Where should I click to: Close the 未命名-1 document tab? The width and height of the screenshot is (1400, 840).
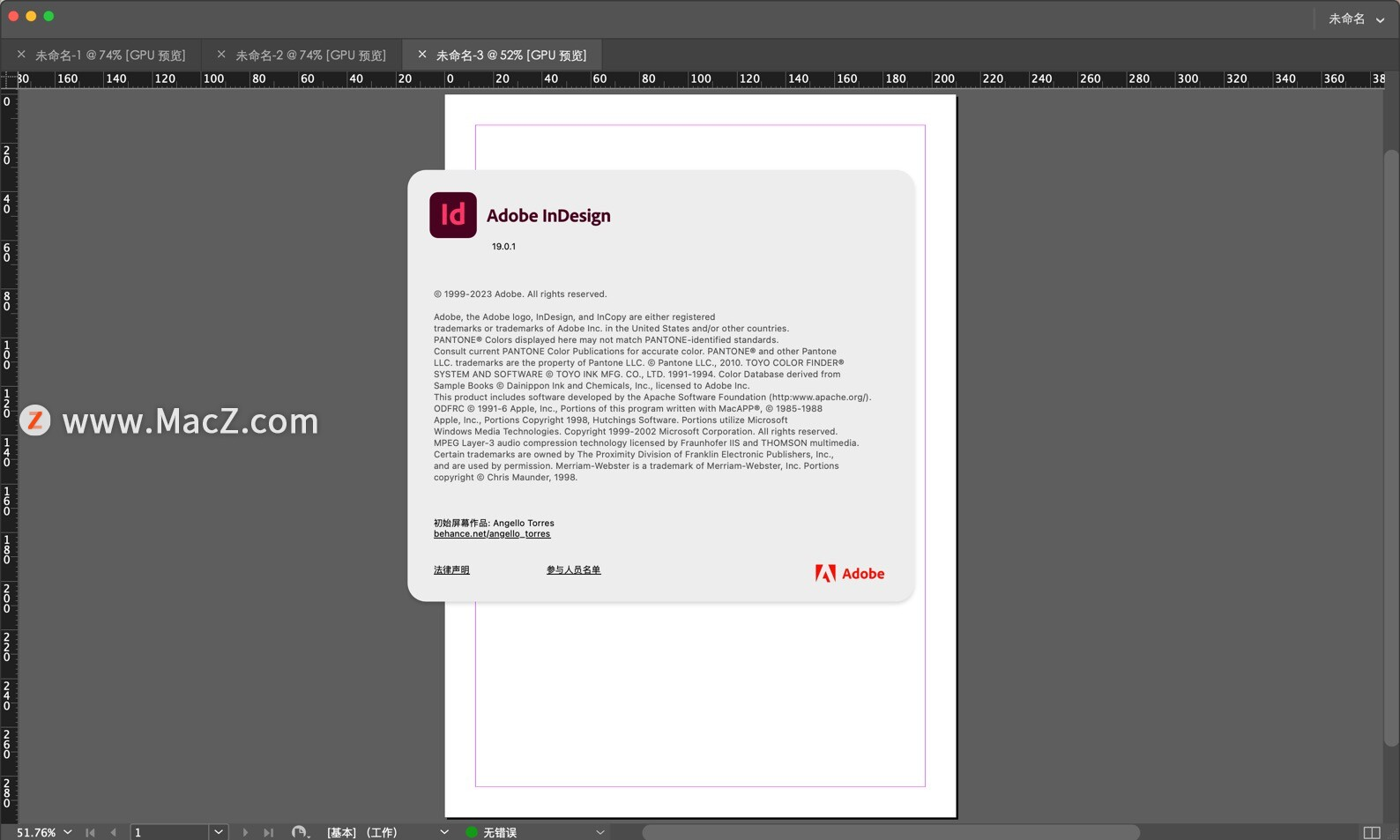click(x=21, y=55)
